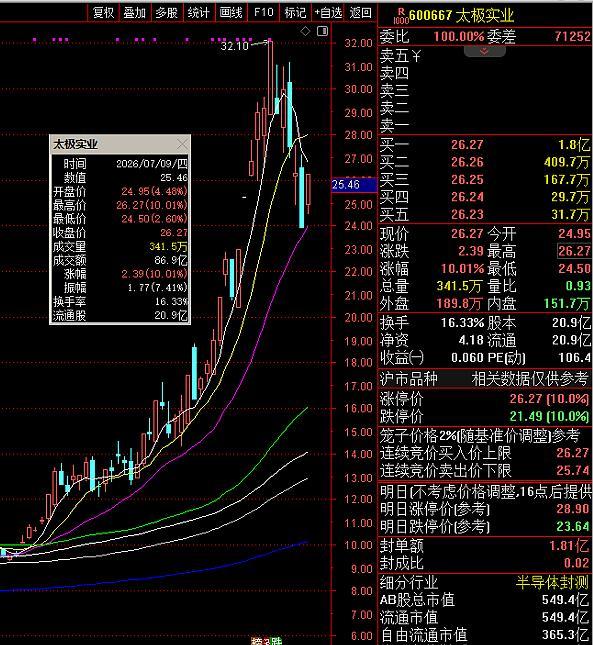Click 跌停价 21.49 (10.0%)

click(549, 416)
